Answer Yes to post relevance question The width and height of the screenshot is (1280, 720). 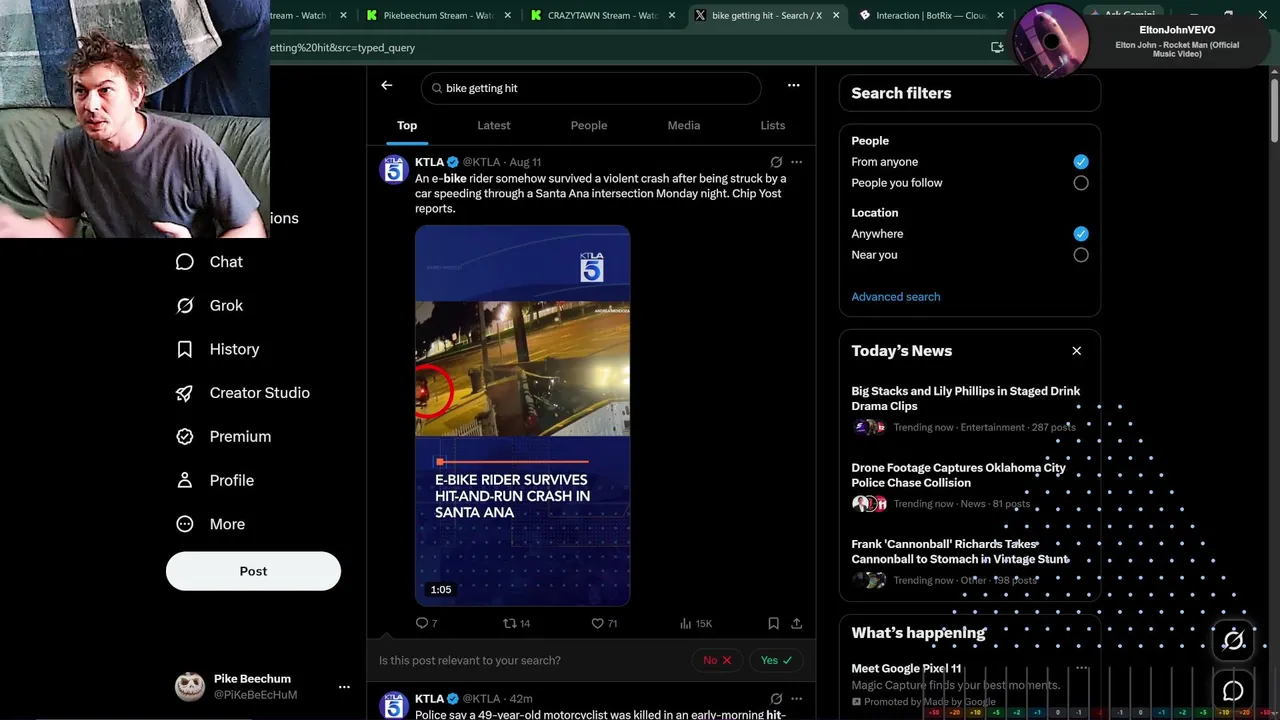tap(776, 660)
